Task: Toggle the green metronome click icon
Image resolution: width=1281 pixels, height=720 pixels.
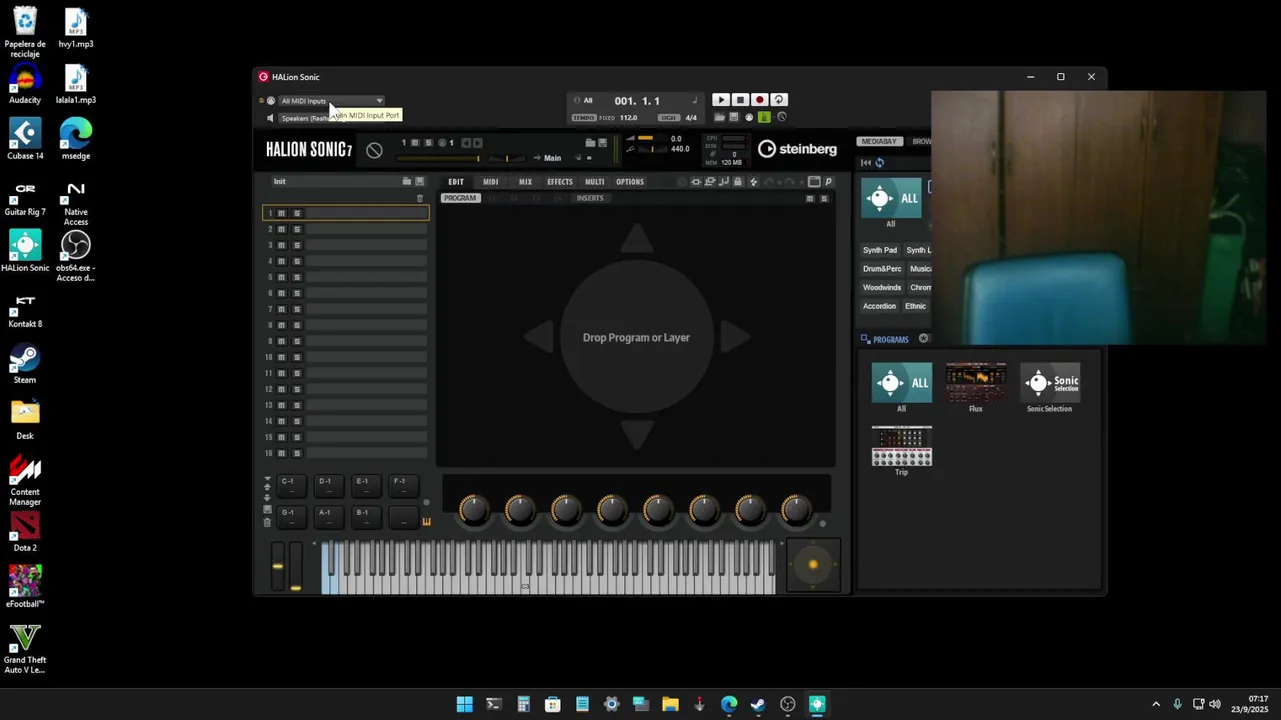Action: 764,117
